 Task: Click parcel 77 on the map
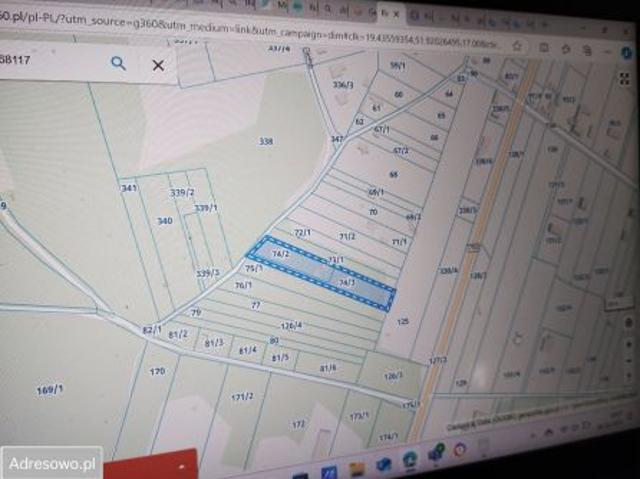pyautogui.click(x=255, y=305)
